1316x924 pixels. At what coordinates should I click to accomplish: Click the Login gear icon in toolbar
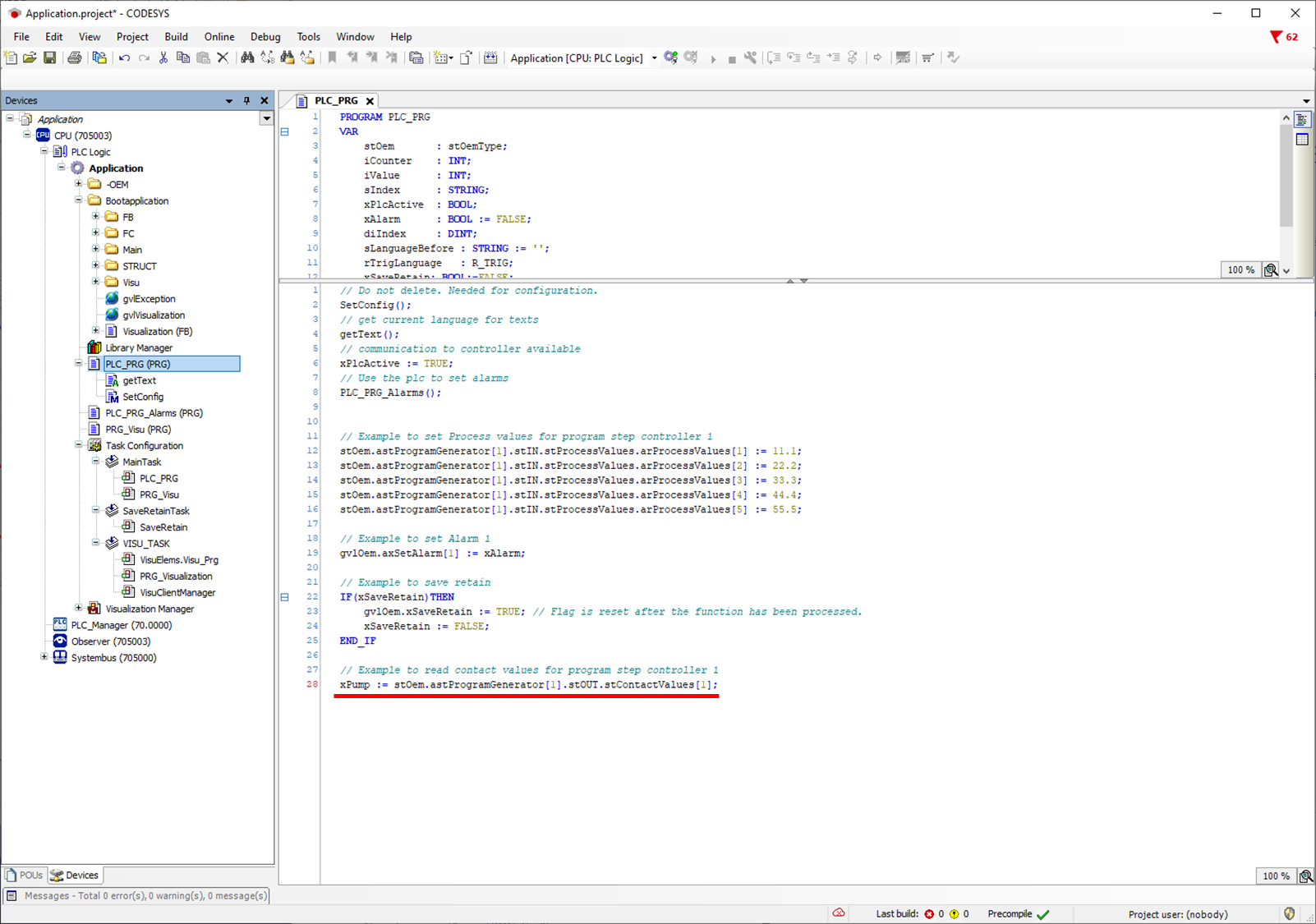click(x=671, y=57)
